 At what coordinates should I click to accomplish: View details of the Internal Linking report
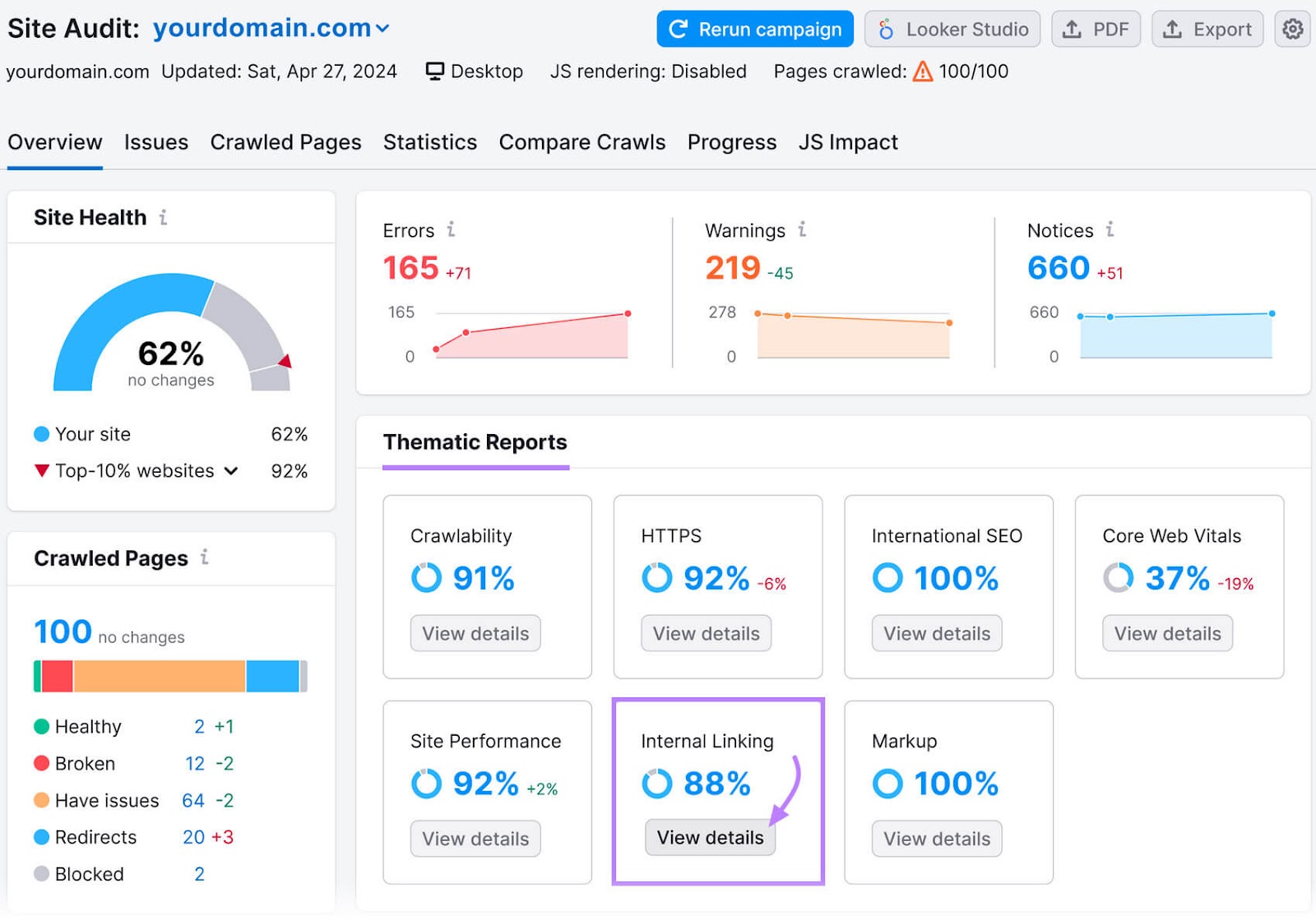[x=709, y=837]
